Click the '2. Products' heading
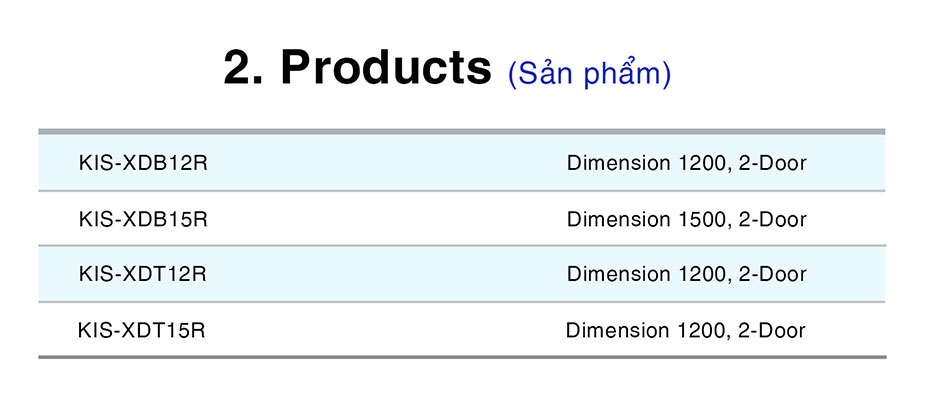 point(357,67)
